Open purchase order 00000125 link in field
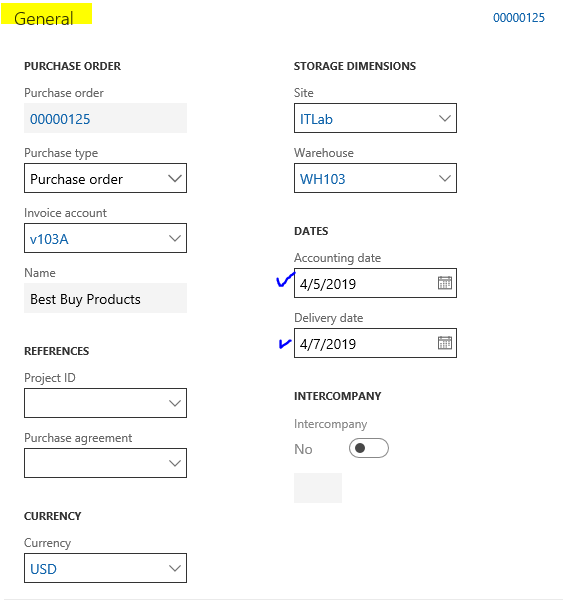 (60, 119)
